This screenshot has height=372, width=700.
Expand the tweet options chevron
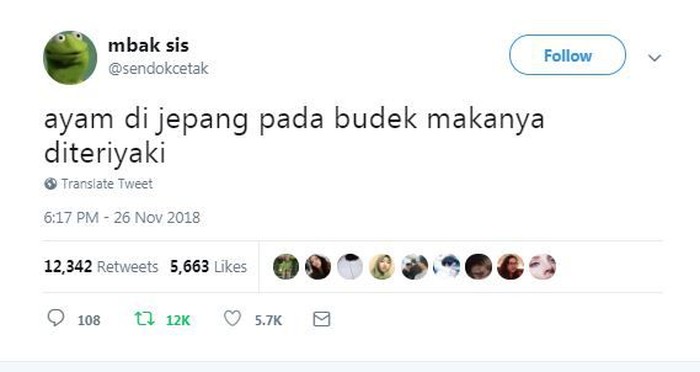pos(654,58)
